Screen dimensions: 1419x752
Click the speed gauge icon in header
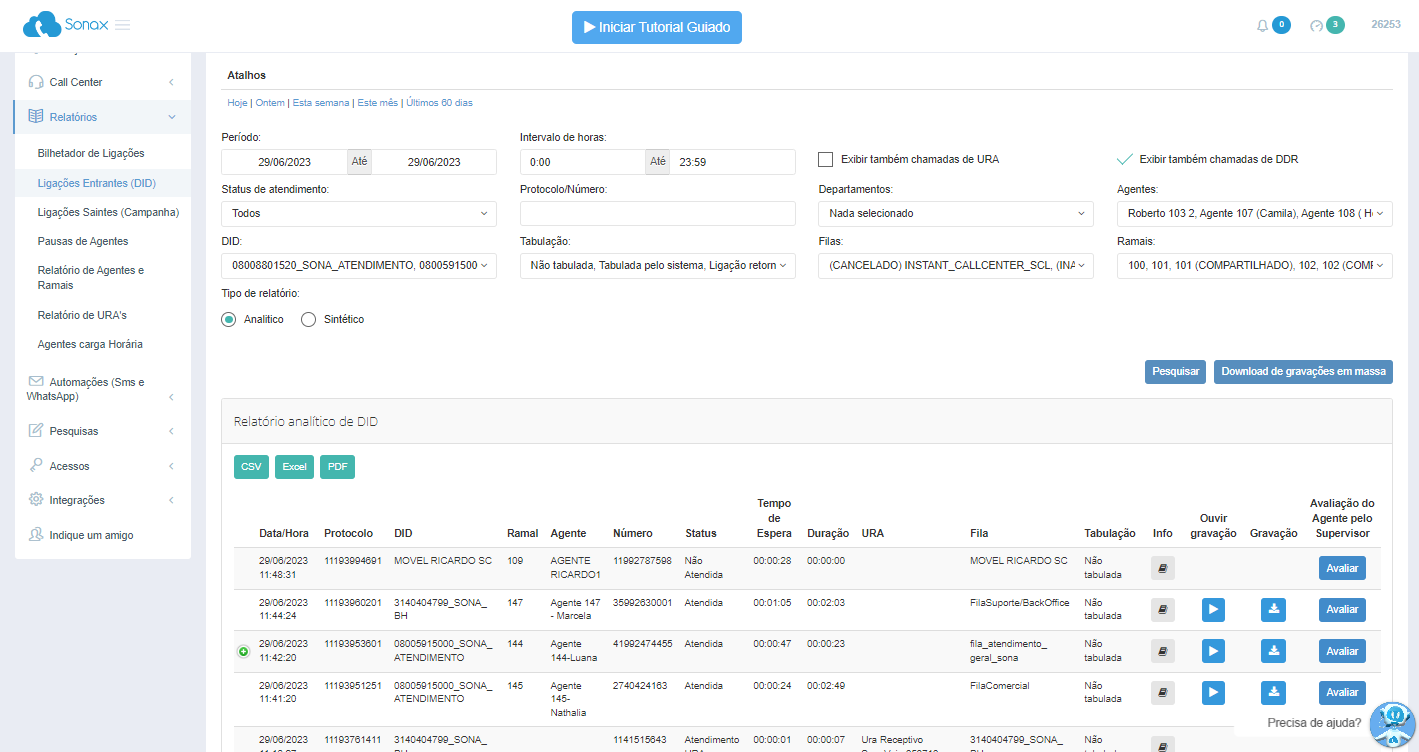1316,26
